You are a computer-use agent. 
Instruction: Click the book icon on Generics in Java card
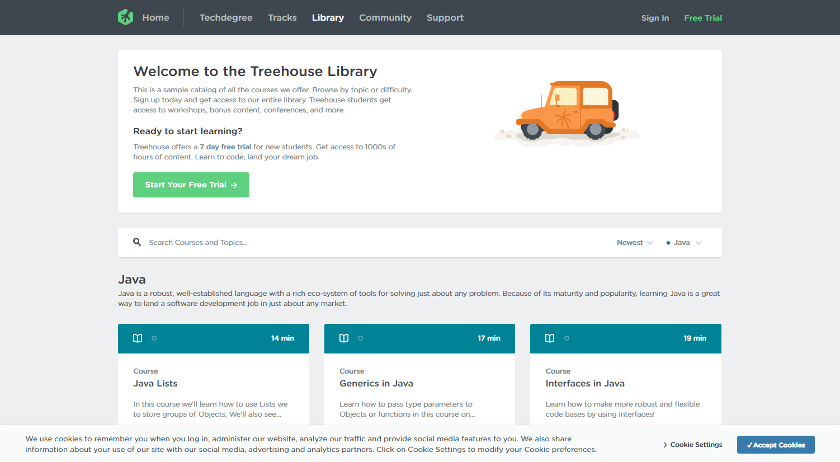point(344,338)
